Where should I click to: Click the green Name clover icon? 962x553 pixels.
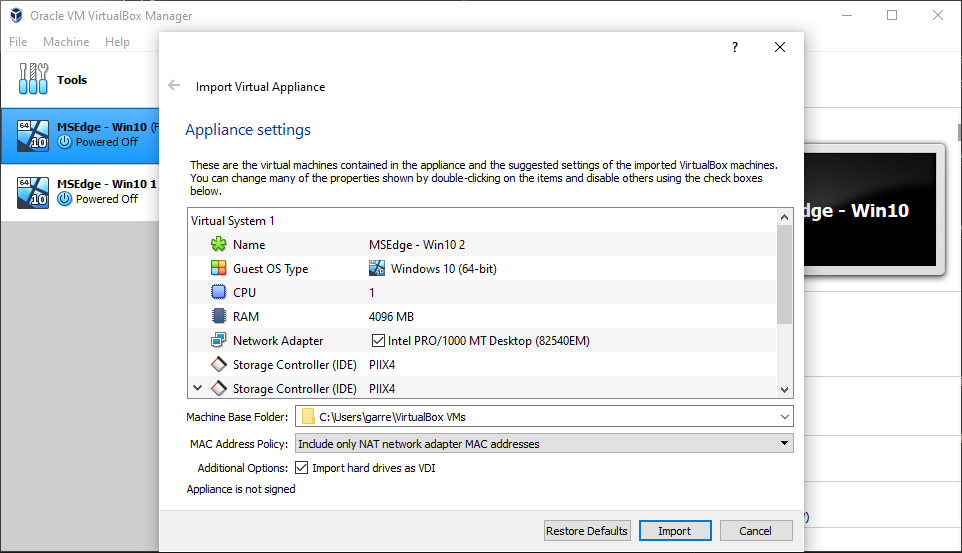[218, 244]
